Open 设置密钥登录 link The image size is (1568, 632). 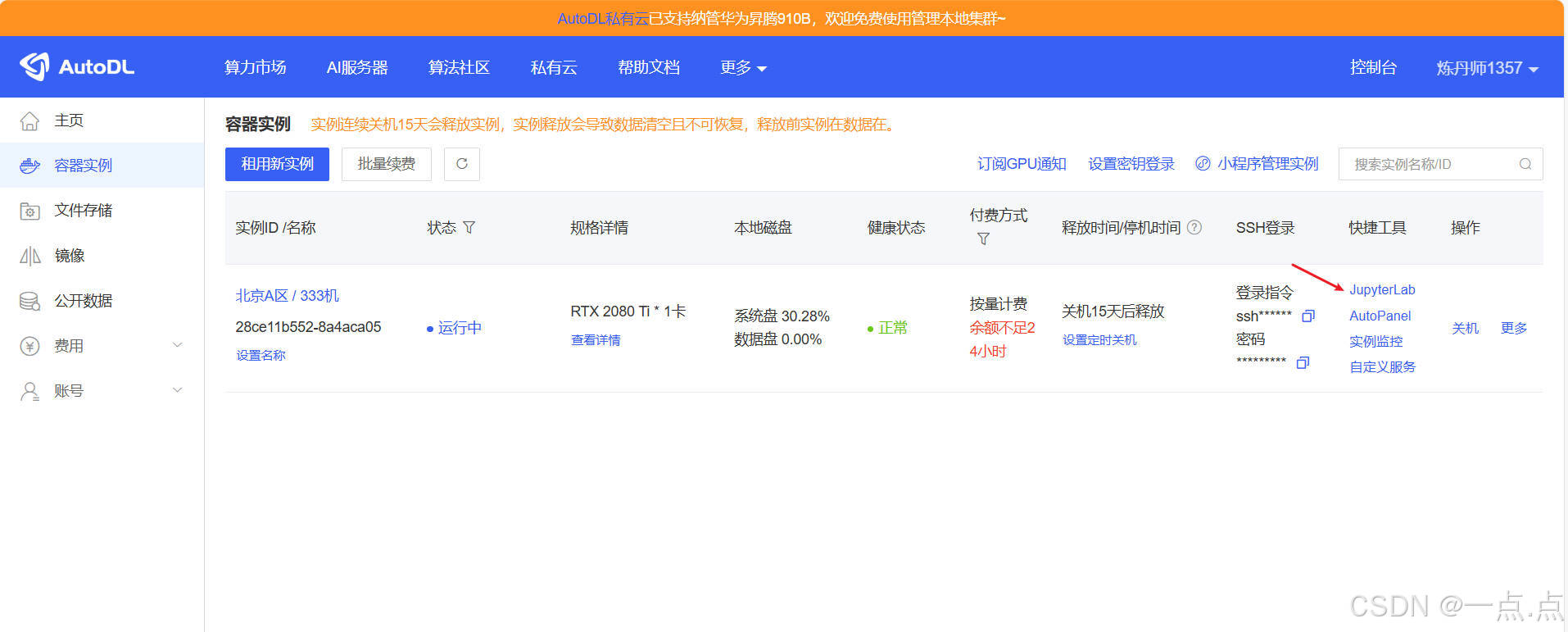pos(1131,164)
